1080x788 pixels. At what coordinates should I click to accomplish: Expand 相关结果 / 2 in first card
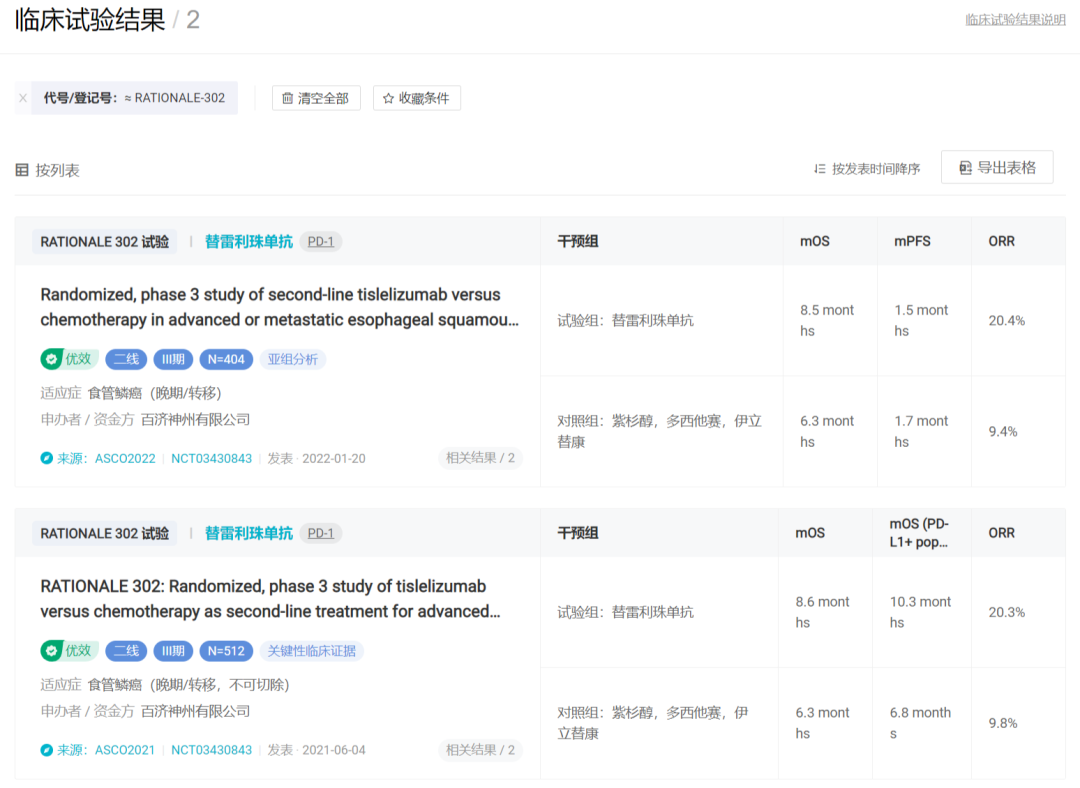click(x=480, y=458)
